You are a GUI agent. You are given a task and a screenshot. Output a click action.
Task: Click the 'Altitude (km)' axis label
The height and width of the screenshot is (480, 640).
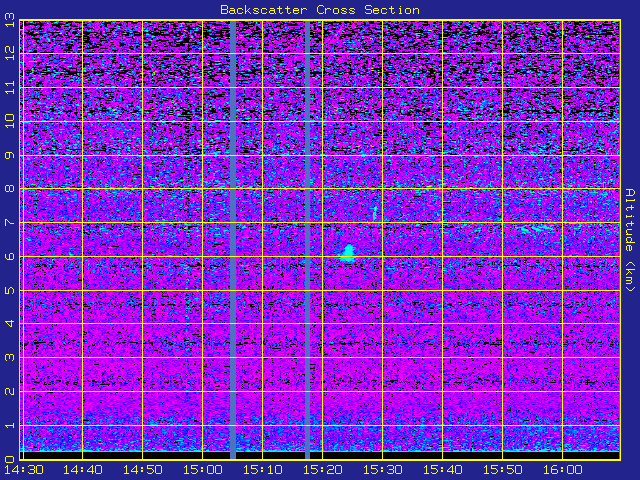pyautogui.click(x=630, y=240)
